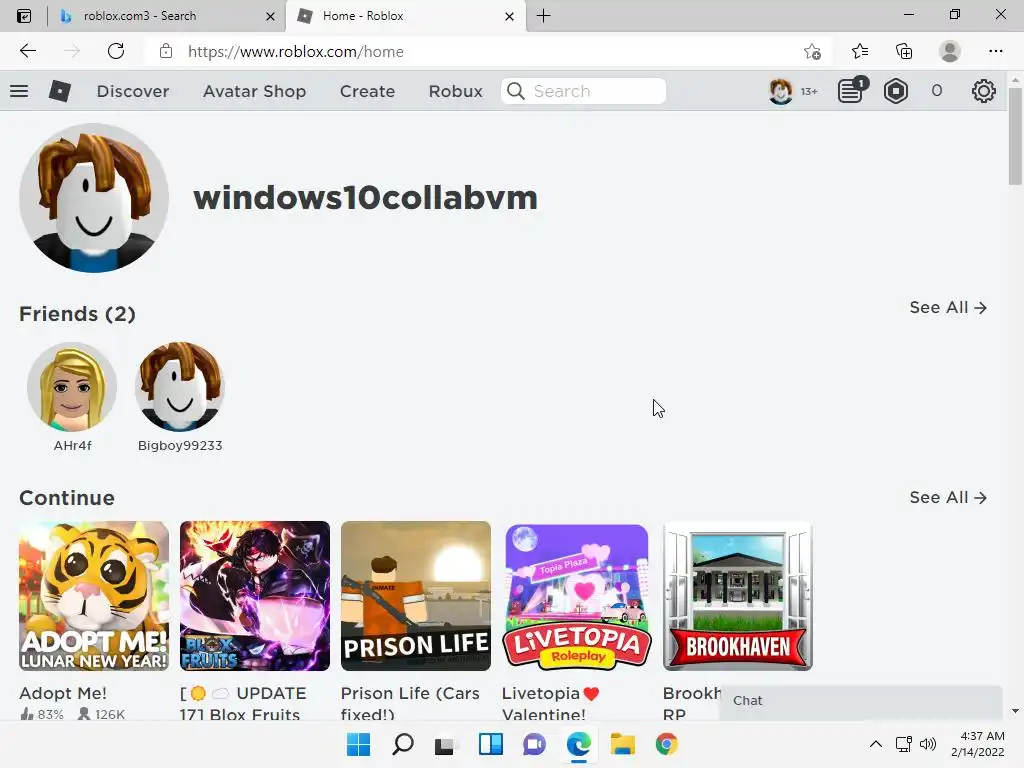Click the scrollbar down arrow
Image resolution: width=1024 pixels, height=768 pixels.
click(1015, 711)
